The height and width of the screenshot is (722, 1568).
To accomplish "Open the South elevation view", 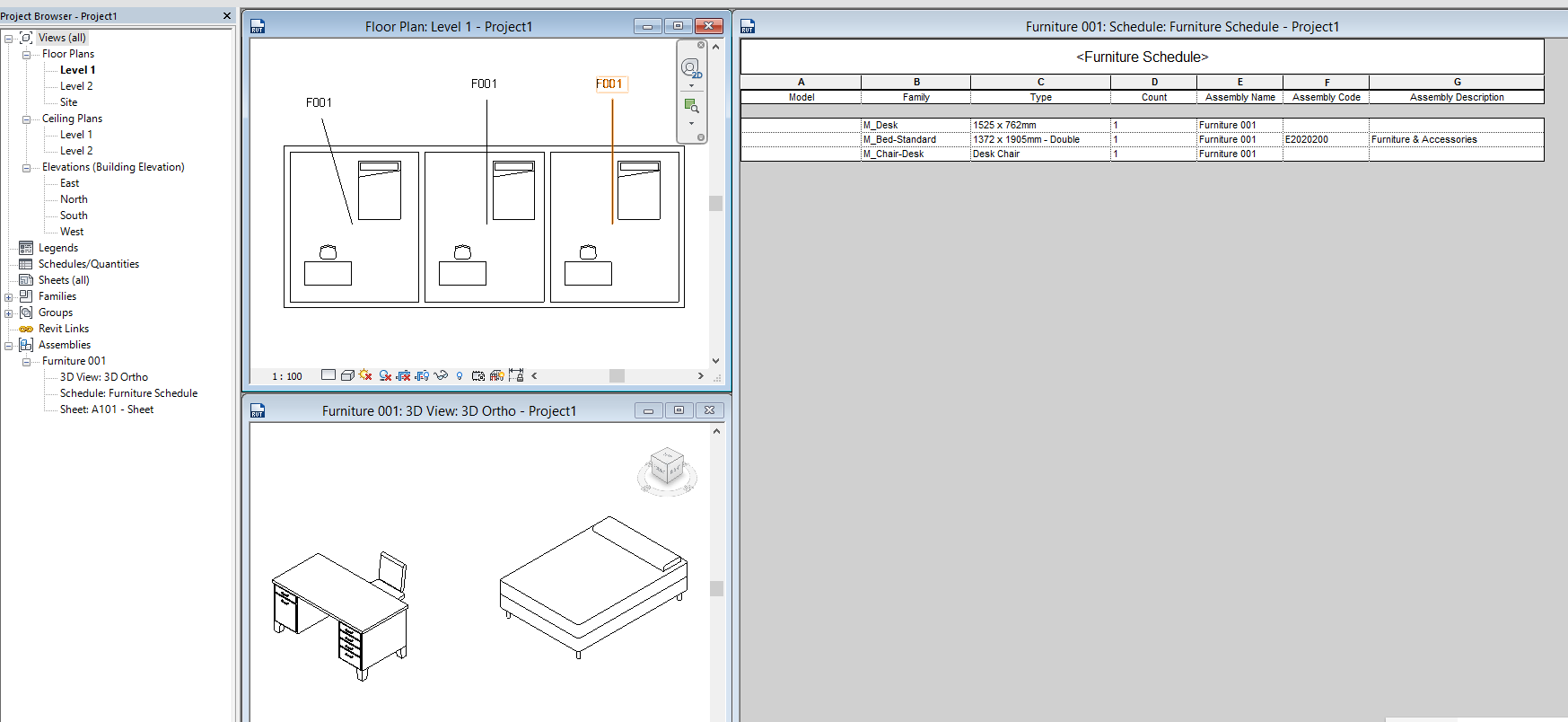I will pos(74,216).
